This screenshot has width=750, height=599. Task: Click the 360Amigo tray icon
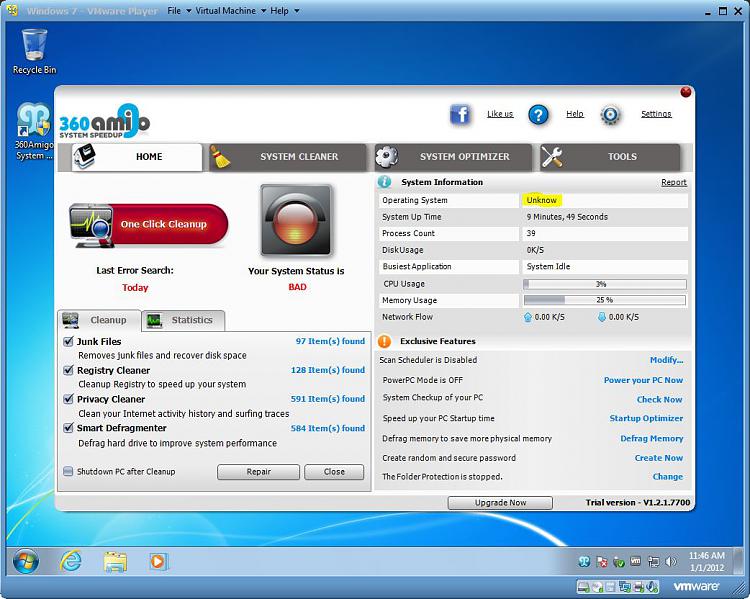pyautogui.click(x=584, y=562)
